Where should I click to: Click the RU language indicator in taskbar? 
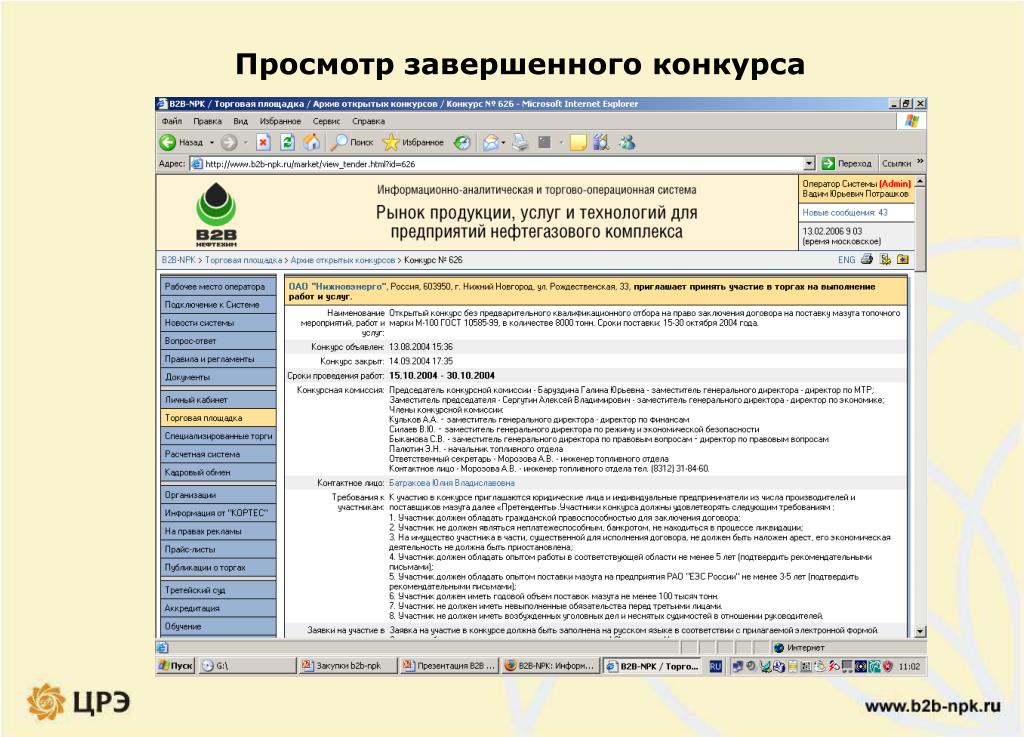coord(716,666)
